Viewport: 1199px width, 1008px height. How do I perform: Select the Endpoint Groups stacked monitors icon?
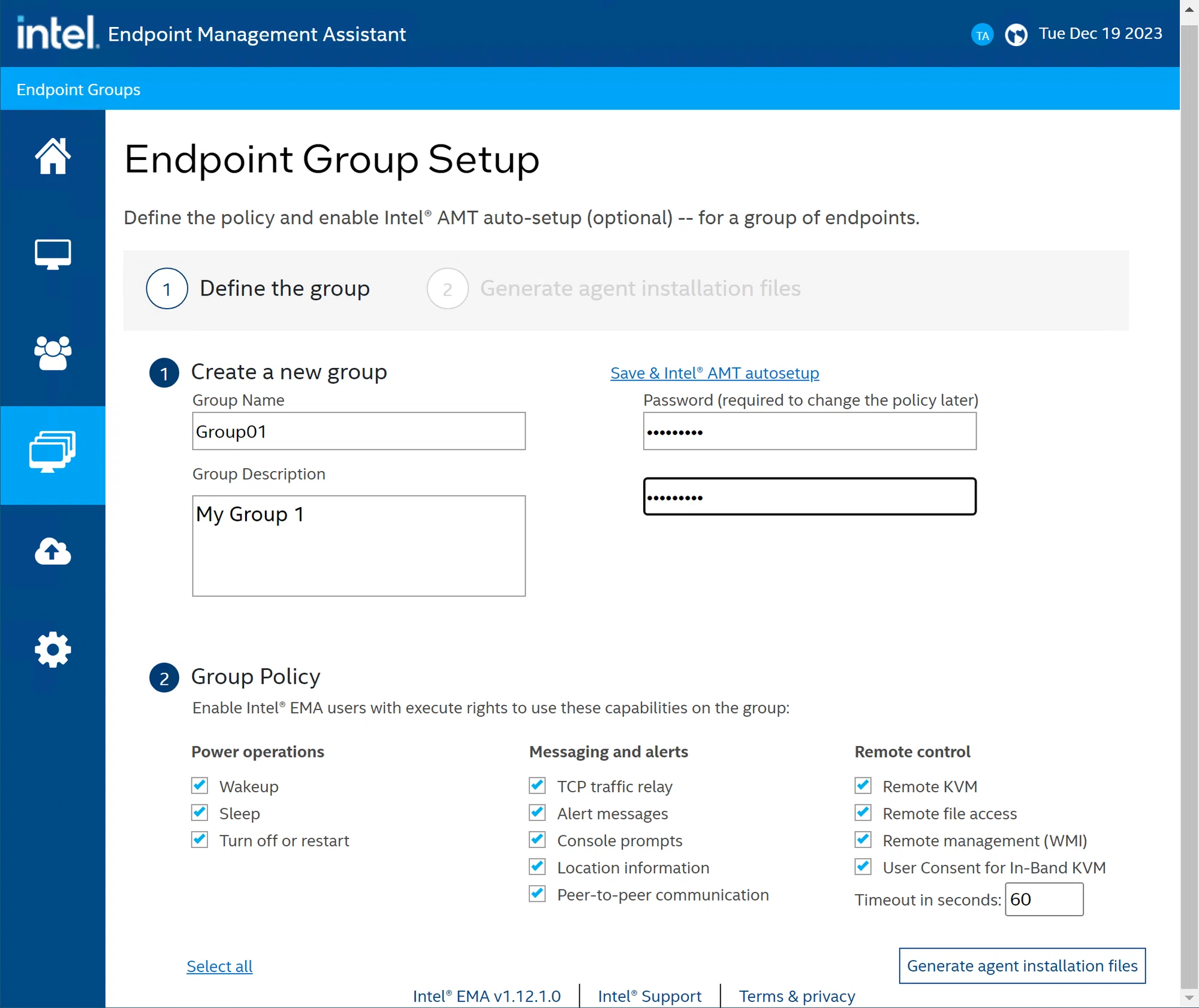pos(53,452)
